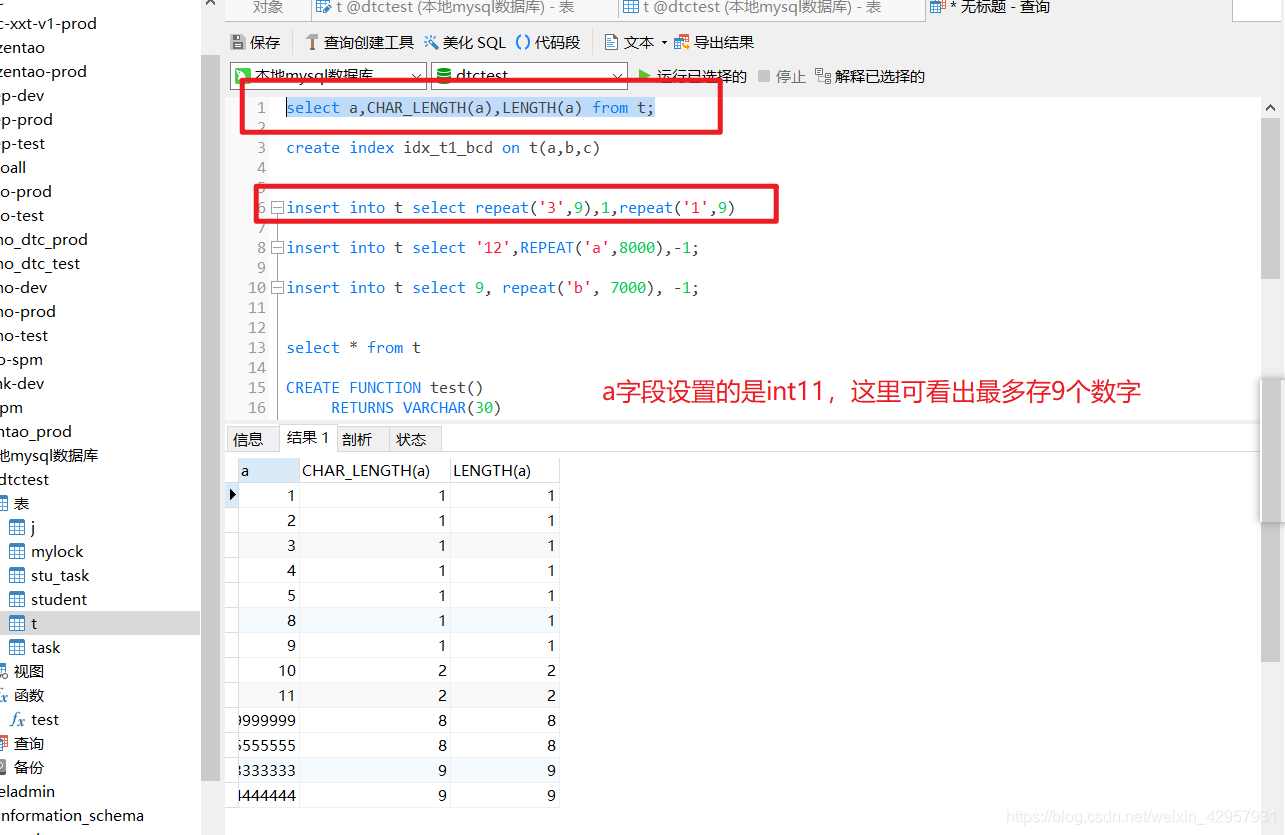Screen dimensions: 1285x835
Task: Collapse the code fold at line 6
Action: (x=277, y=208)
